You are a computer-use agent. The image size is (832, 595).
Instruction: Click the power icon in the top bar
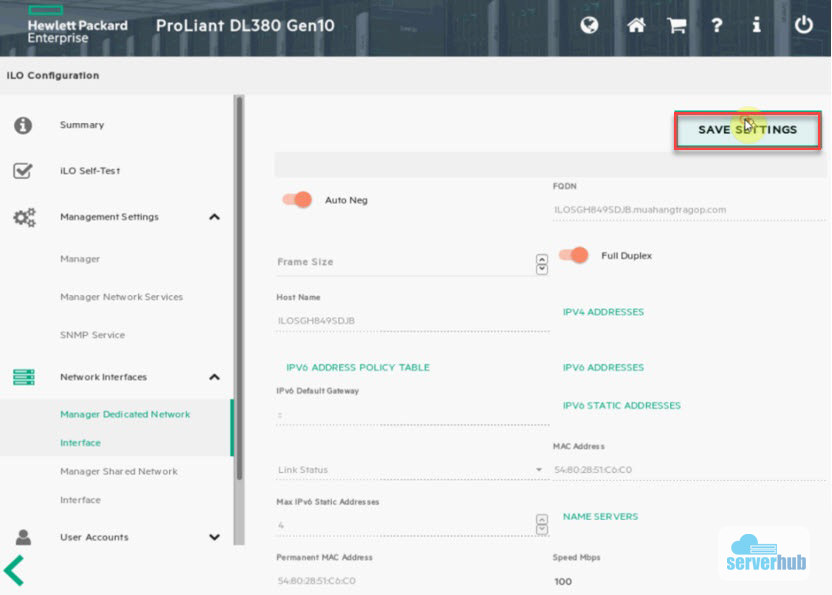tap(804, 26)
